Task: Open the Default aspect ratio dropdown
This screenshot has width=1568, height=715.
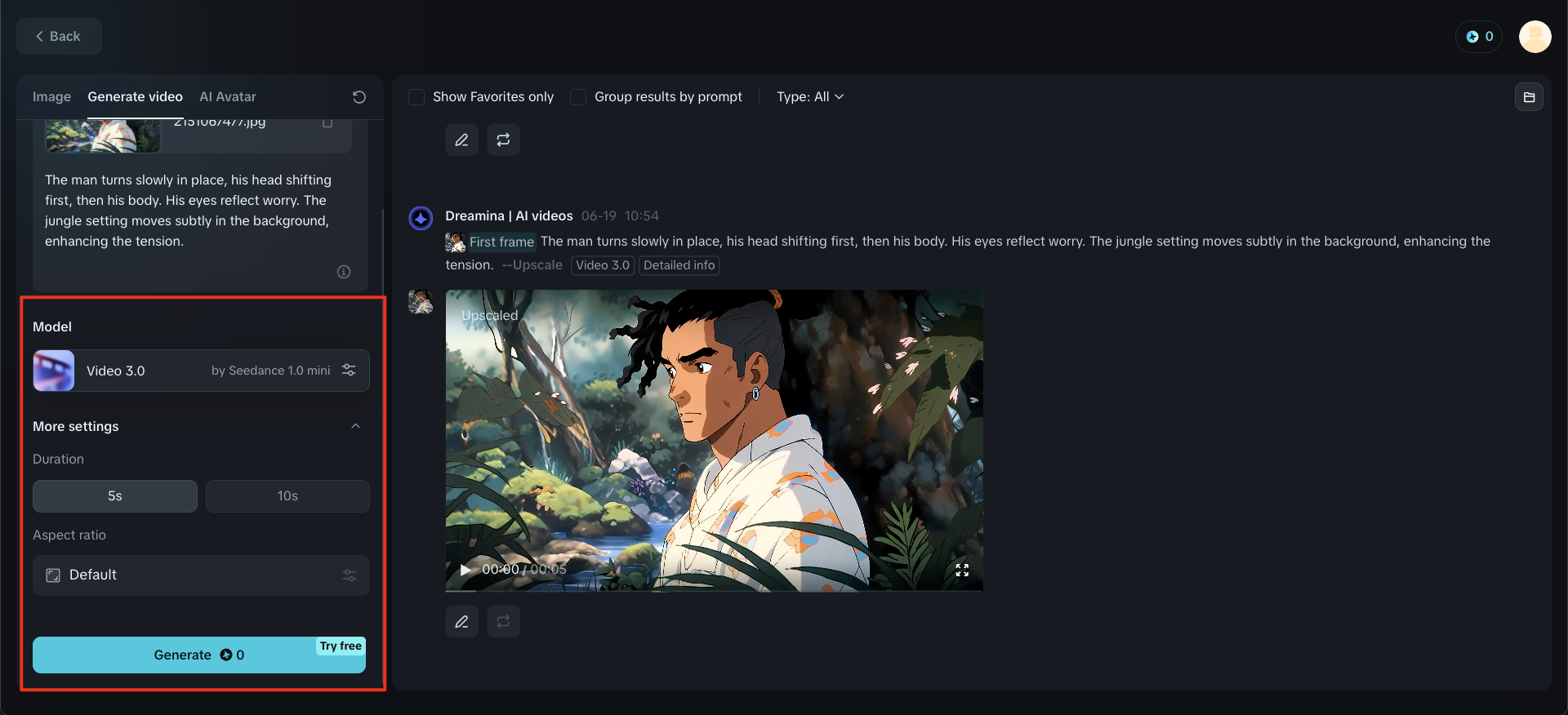Action: tap(201, 575)
